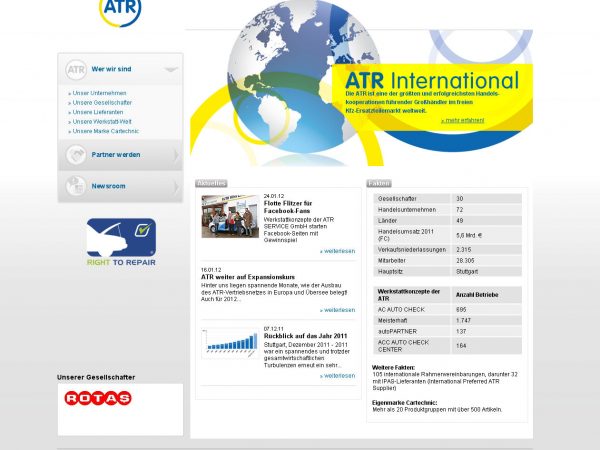
Task: Expand Partner werden with its arrow
Action: click(176, 155)
